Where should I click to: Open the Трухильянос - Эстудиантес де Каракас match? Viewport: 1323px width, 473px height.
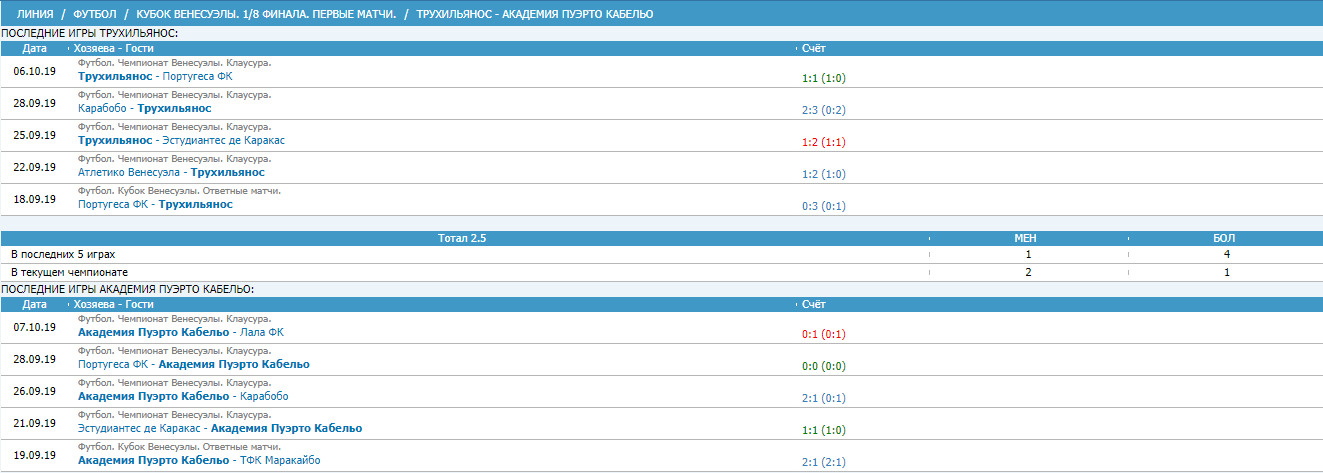181,140
